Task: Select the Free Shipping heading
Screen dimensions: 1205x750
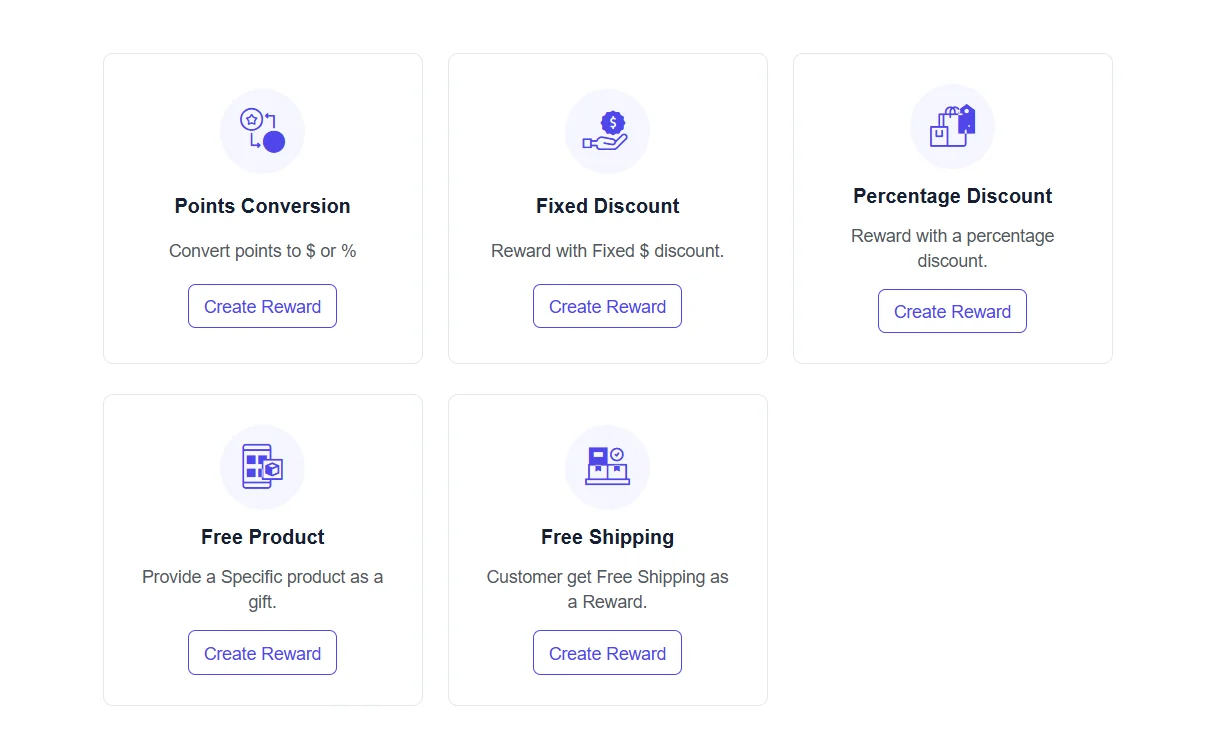Action: click(607, 537)
